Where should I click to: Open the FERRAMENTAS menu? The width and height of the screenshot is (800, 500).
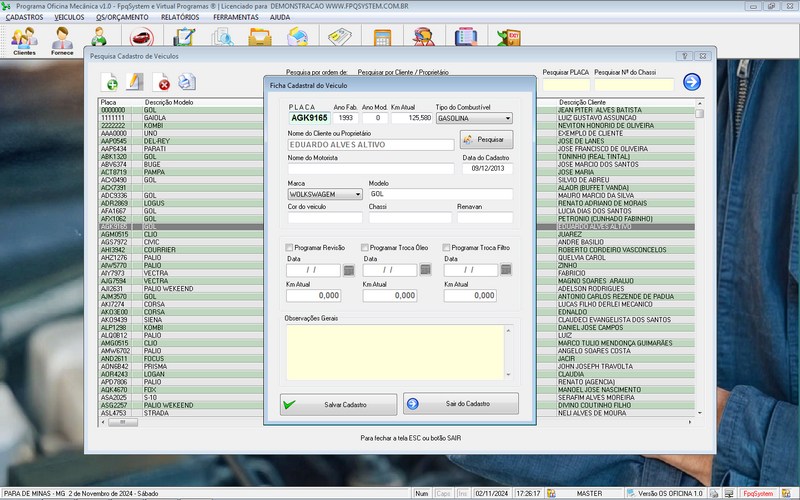(235, 17)
